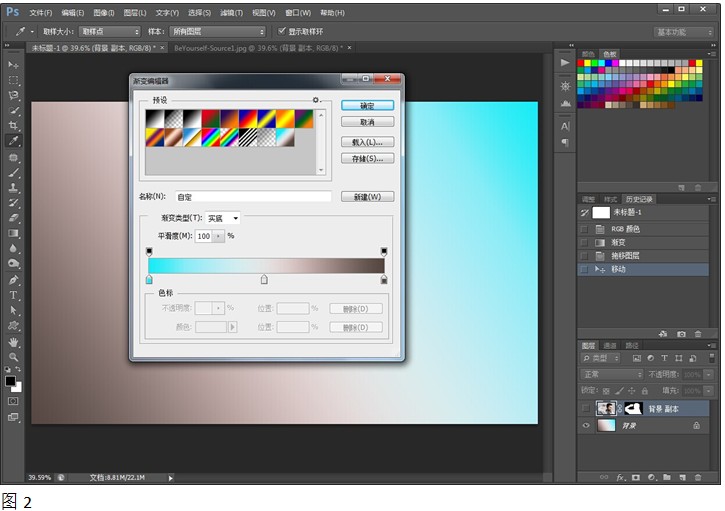The height and width of the screenshot is (511, 725).
Task: Open 基本功能 workspace dropdown
Action: (x=684, y=32)
